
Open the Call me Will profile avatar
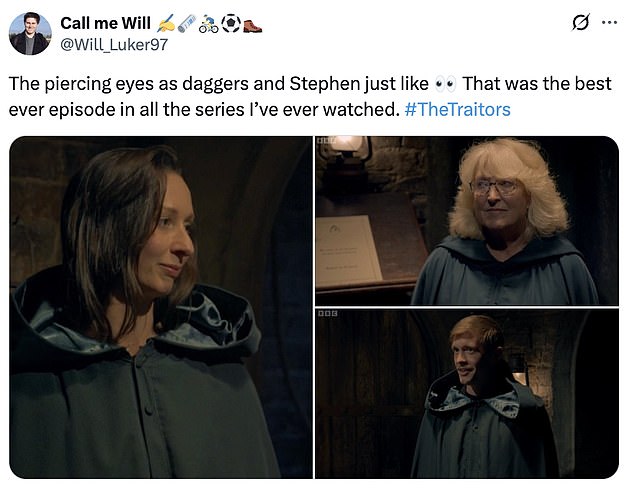pyautogui.click(x=30, y=33)
